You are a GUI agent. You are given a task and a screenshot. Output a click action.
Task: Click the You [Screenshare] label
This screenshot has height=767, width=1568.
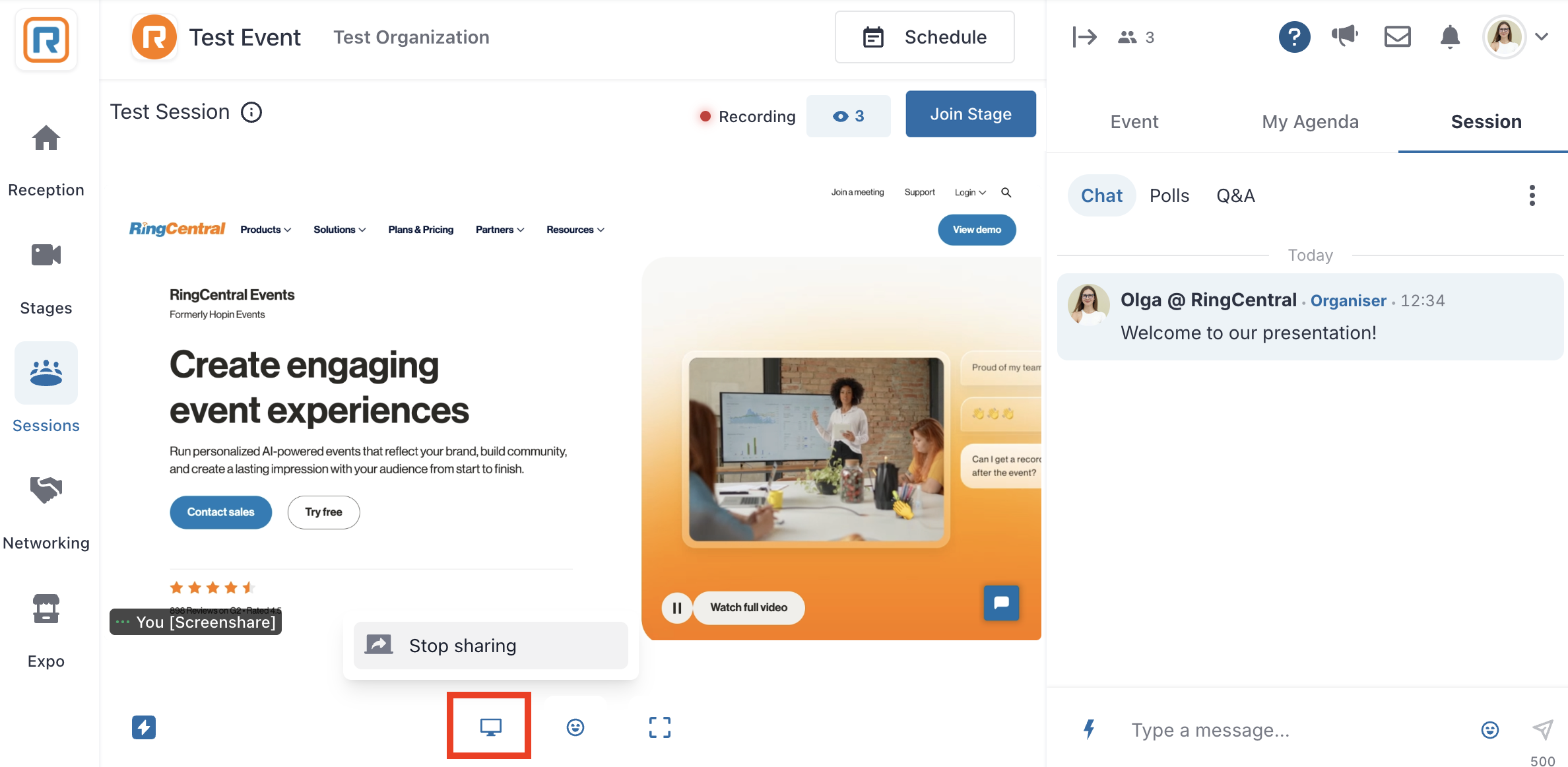pyautogui.click(x=195, y=622)
